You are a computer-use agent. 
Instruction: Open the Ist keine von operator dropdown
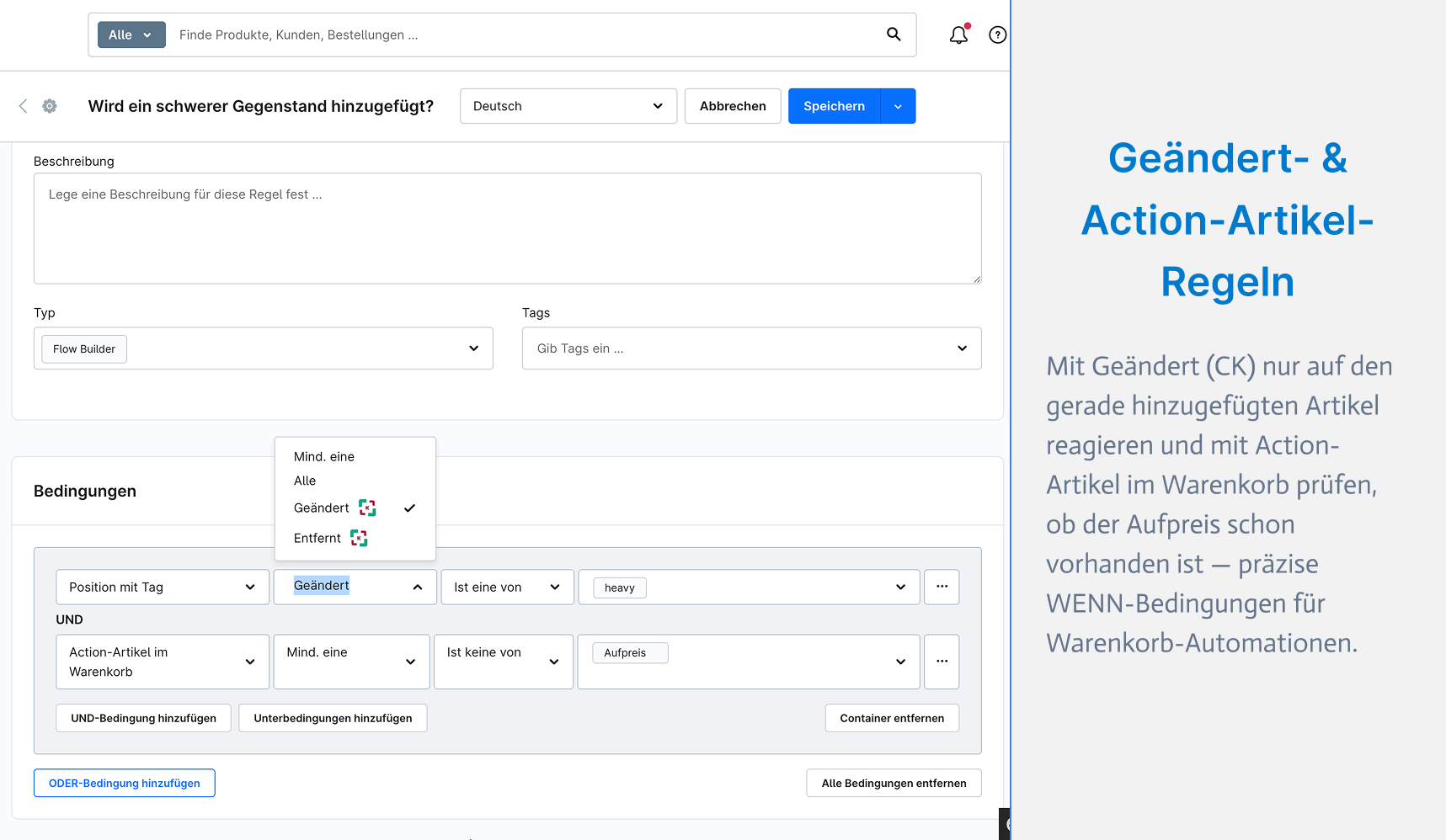(x=504, y=662)
